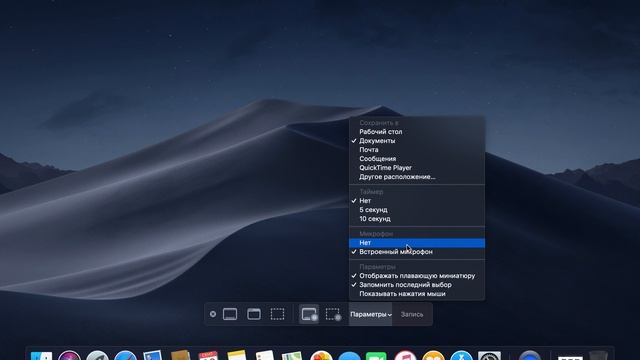Open Calendar from the Dock
Viewport: 640px width, 360px height.
tap(208, 356)
